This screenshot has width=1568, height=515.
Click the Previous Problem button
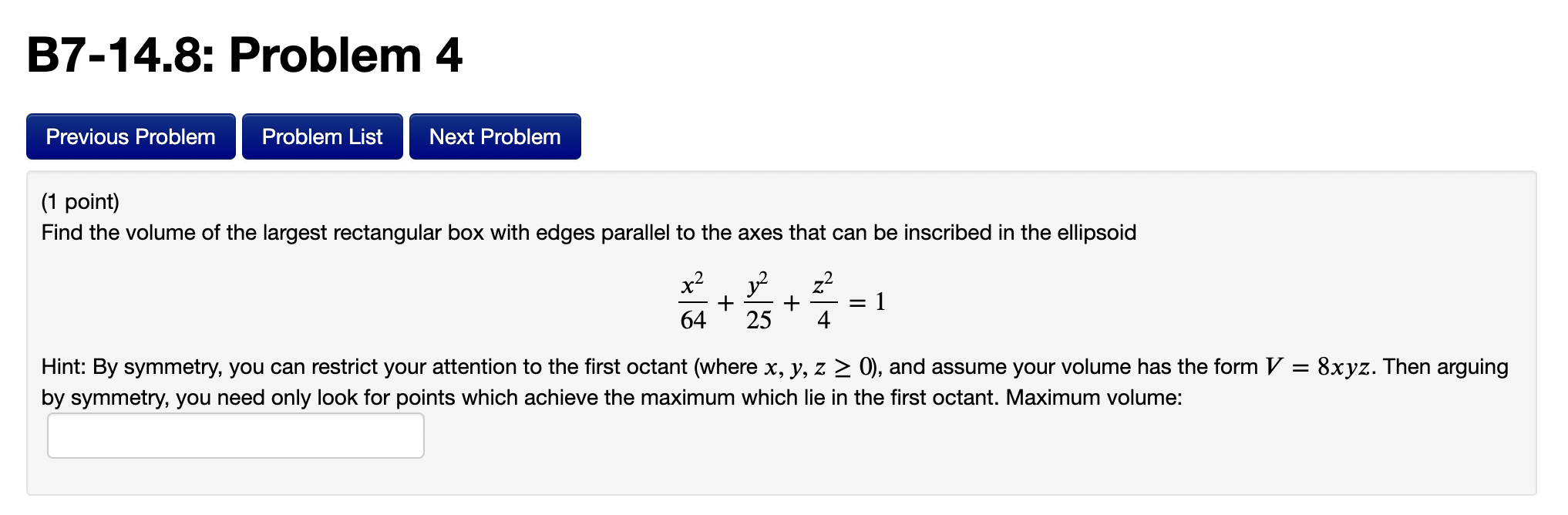point(130,136)
